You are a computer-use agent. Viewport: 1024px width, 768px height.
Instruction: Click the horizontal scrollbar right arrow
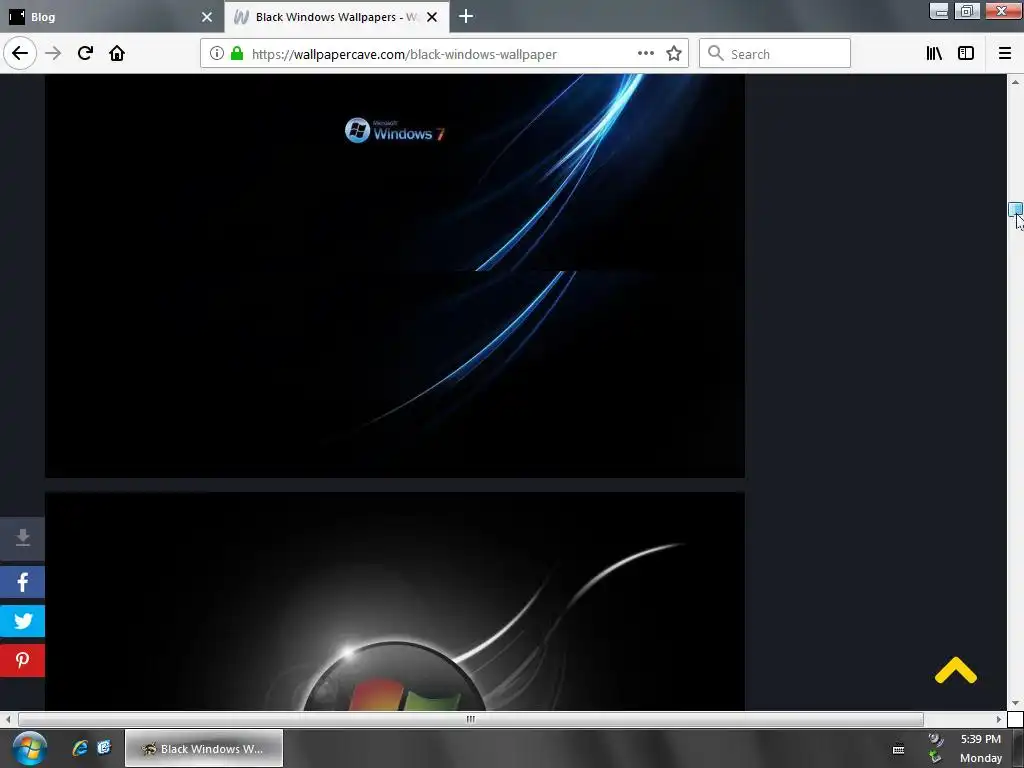pyautogui.click(x=999, y=719)
